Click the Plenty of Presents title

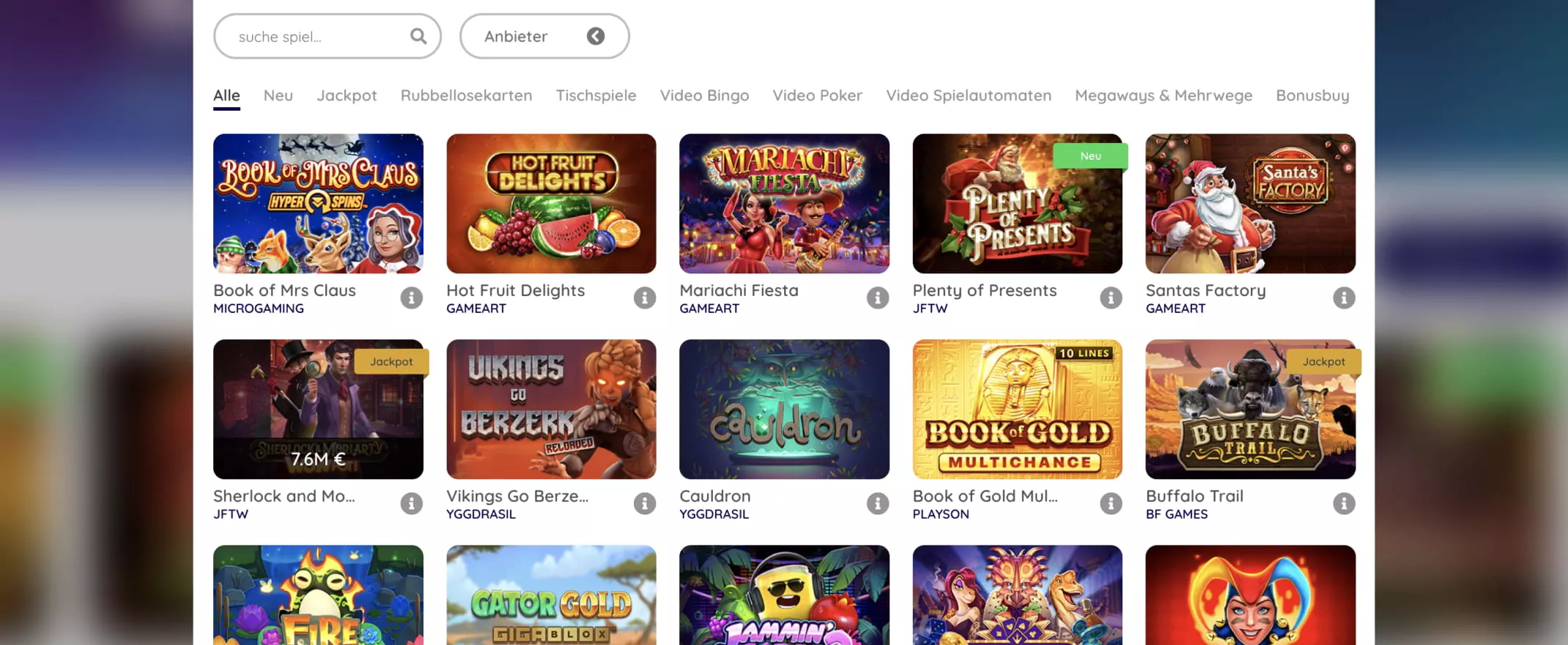[984, 290]
